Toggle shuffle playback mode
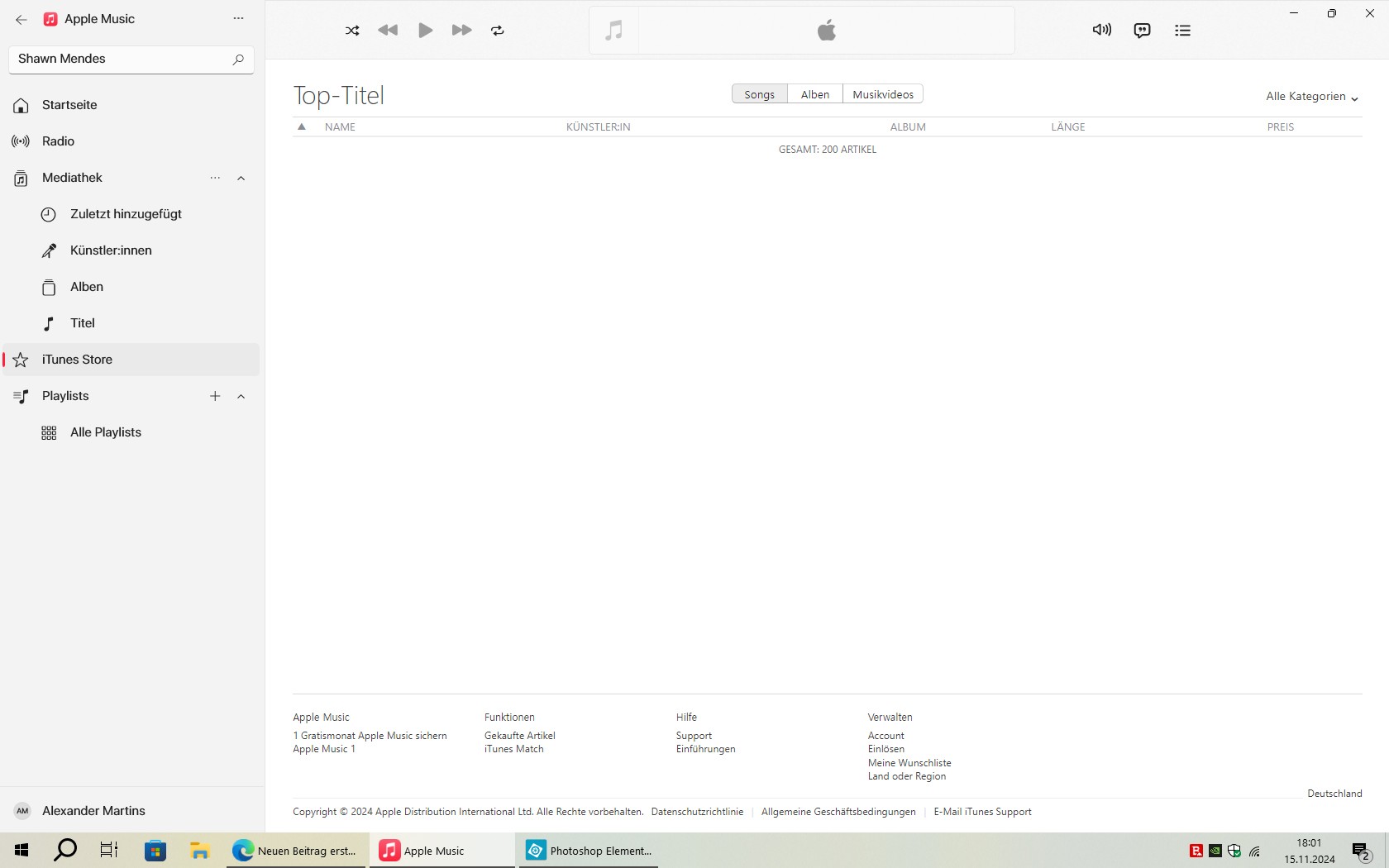This screenshot has height=868, width=1389. pos(352,31)
